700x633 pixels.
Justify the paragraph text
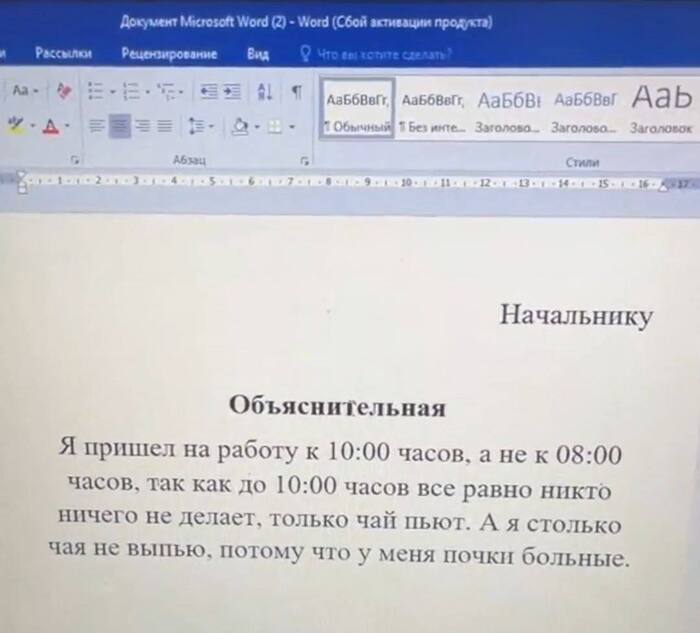click(x=165, y=126)
